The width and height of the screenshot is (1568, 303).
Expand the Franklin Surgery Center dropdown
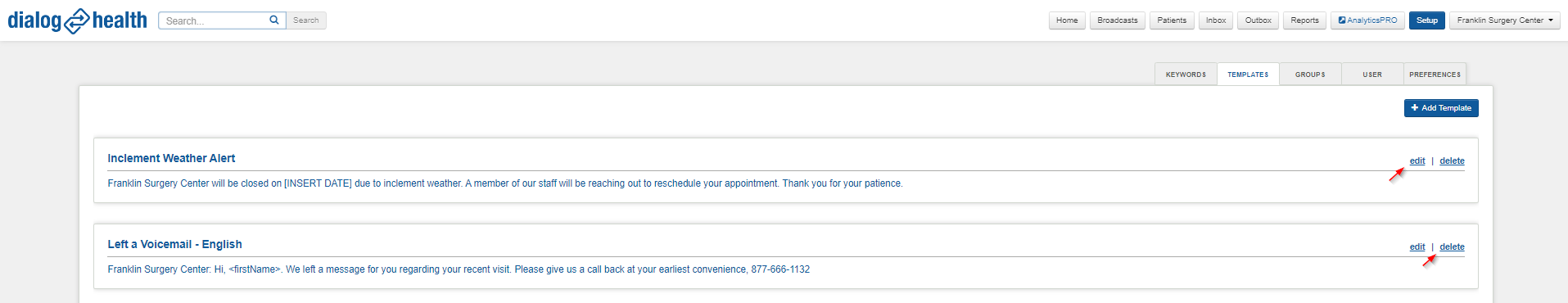[1505, 20]
